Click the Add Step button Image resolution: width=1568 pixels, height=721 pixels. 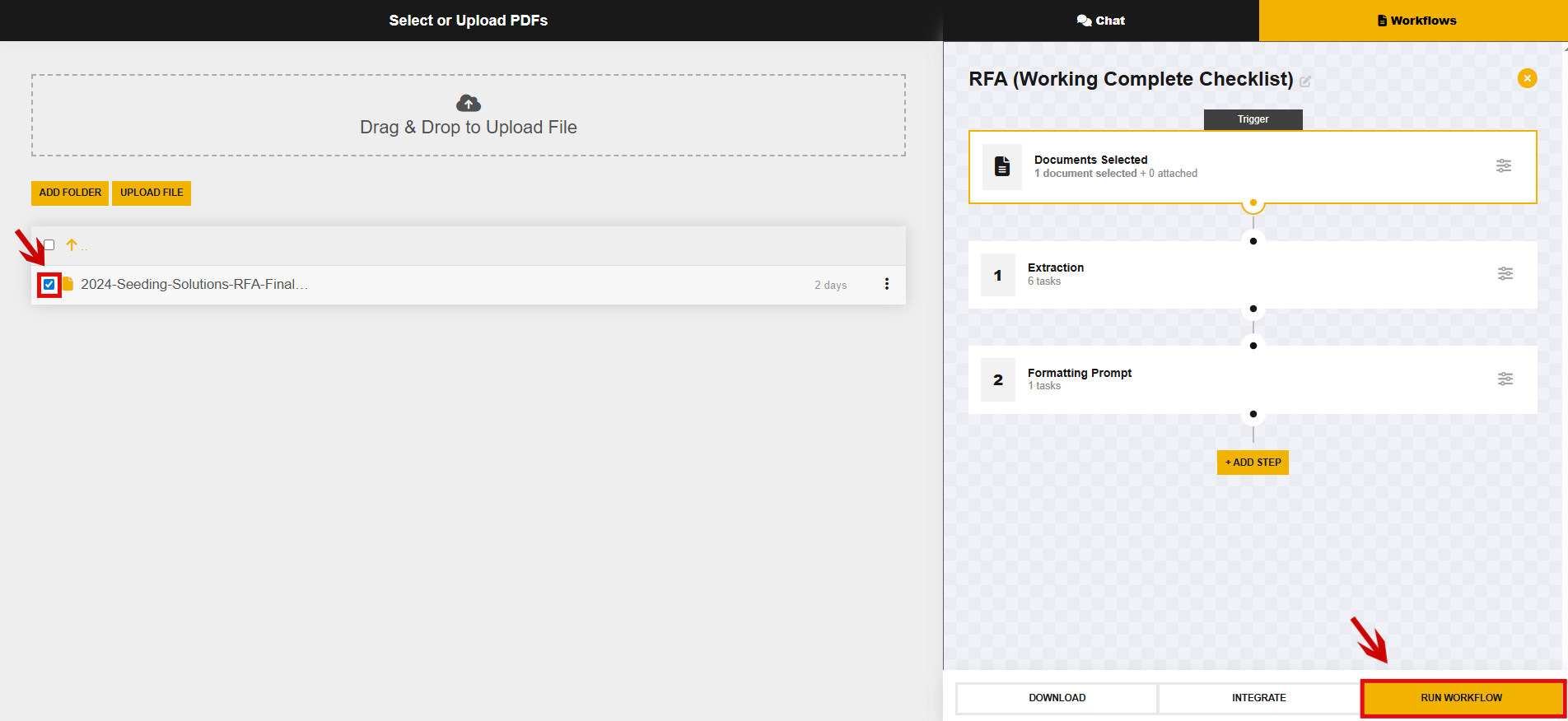[1253, 463]
